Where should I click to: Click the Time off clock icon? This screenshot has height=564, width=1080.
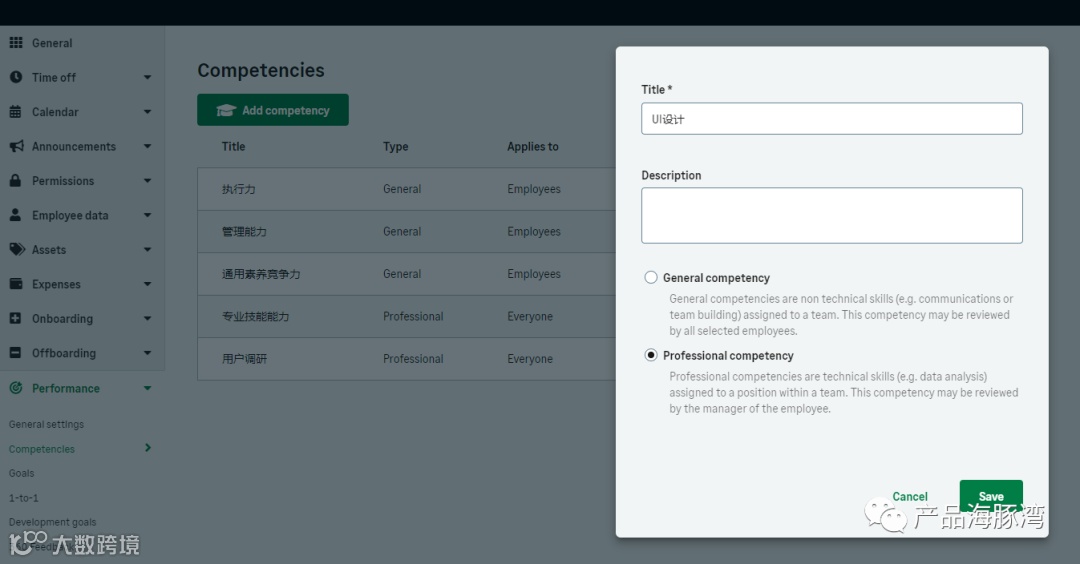[16, 77]
